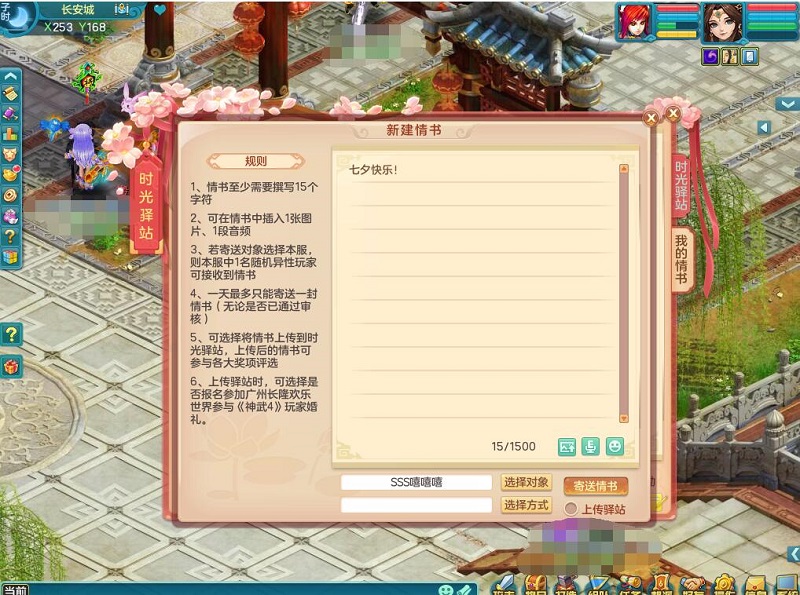
Task: Switch to the 时光驿站 tab
Action: pos(682,186)
